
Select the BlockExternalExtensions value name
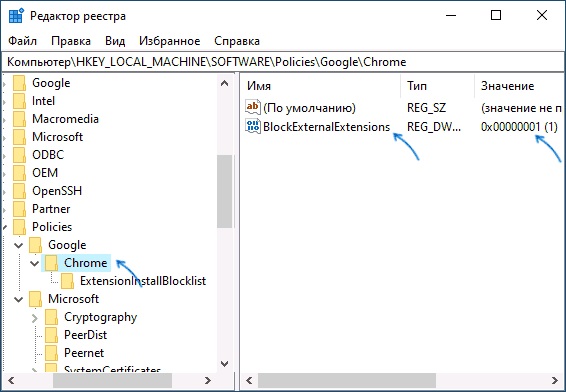click(x=327, y=127)
